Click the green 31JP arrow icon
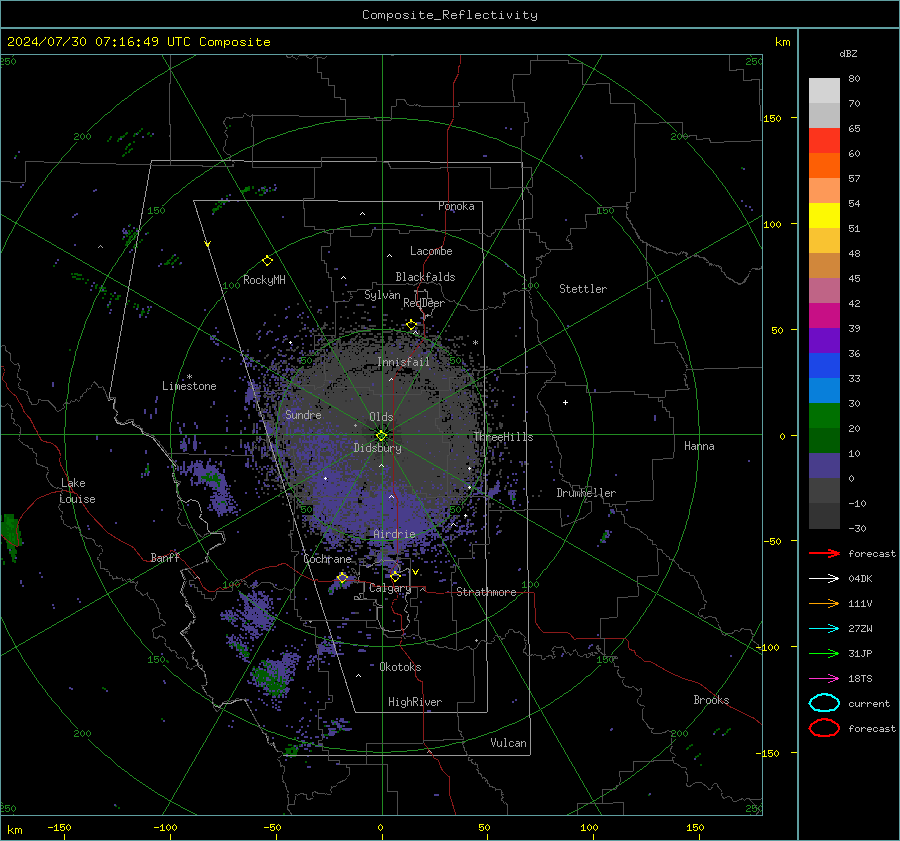This screenshot has height=841, width=900. [824, 653]
